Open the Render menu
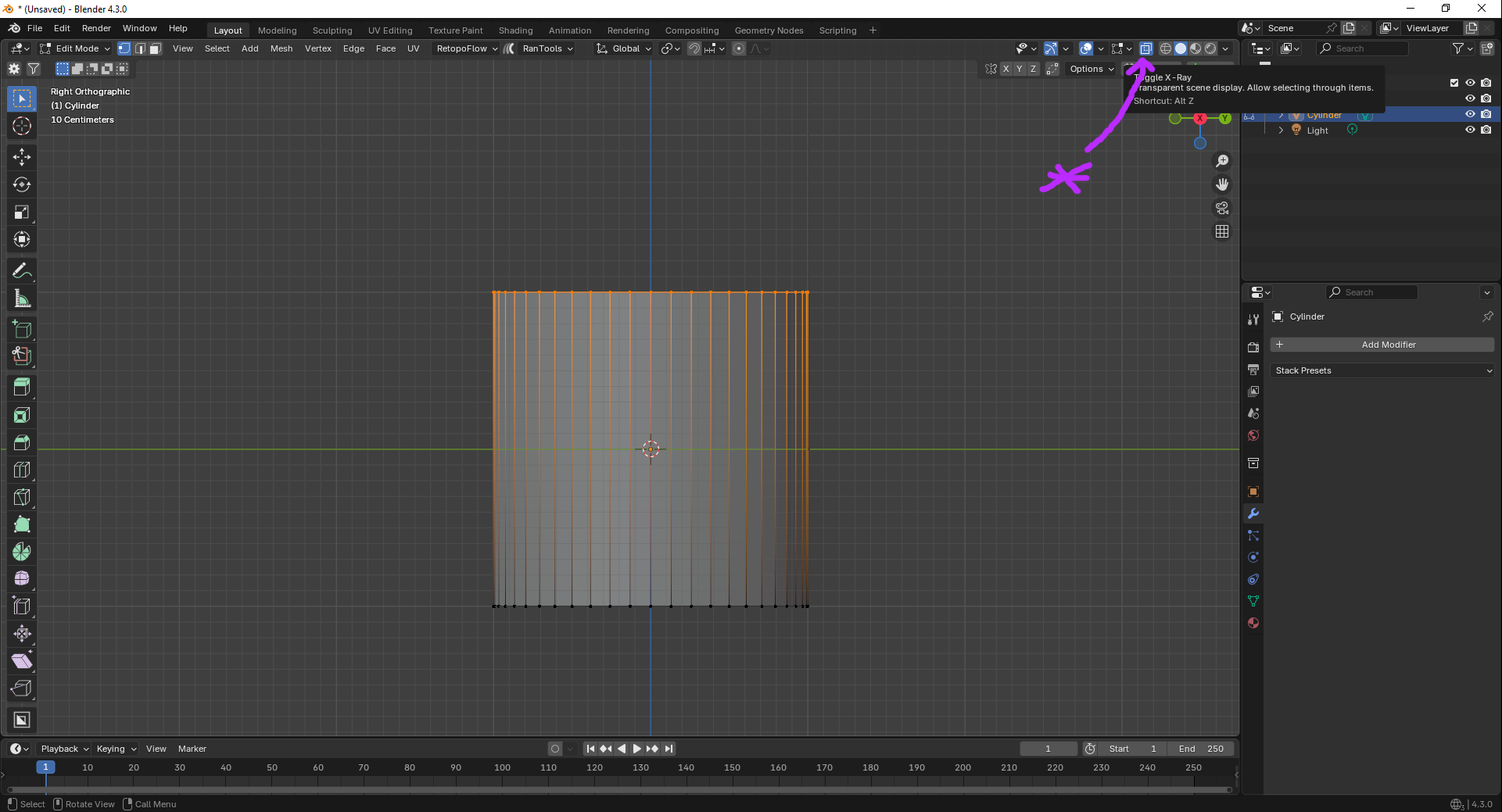Image resolution: width=1502 pixels, height=812 pixels. tap(96, 28)
